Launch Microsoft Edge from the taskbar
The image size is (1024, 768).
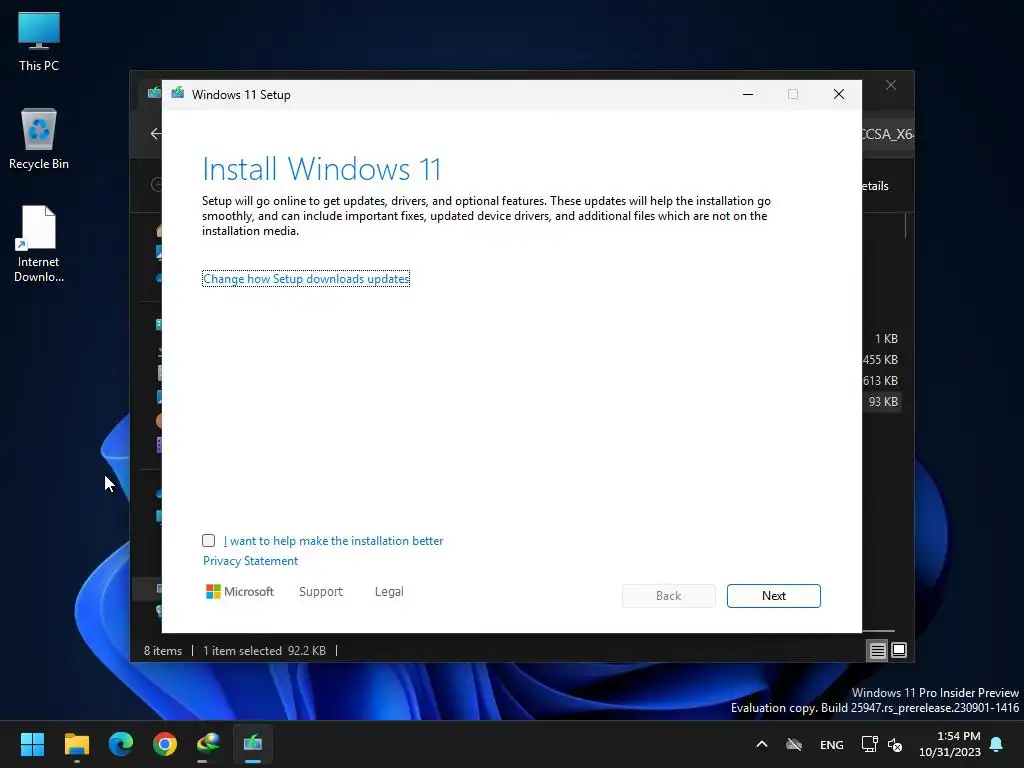tap(121, 744)
